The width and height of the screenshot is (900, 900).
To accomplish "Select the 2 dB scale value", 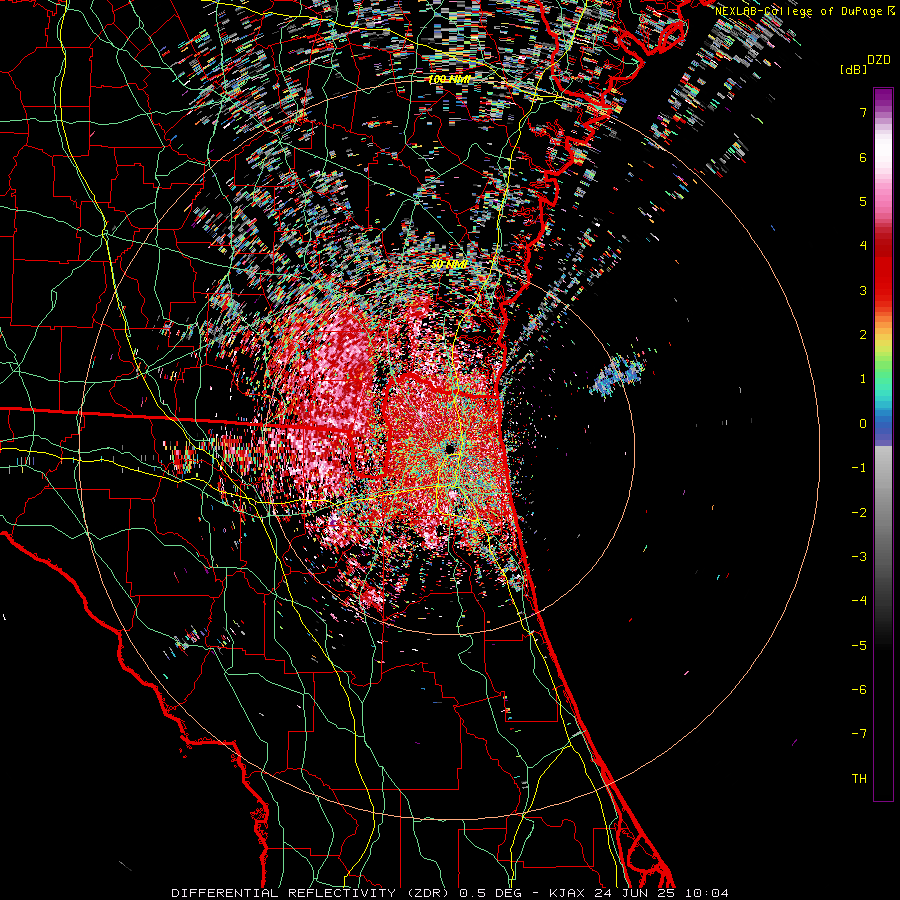I will (863, 335).
